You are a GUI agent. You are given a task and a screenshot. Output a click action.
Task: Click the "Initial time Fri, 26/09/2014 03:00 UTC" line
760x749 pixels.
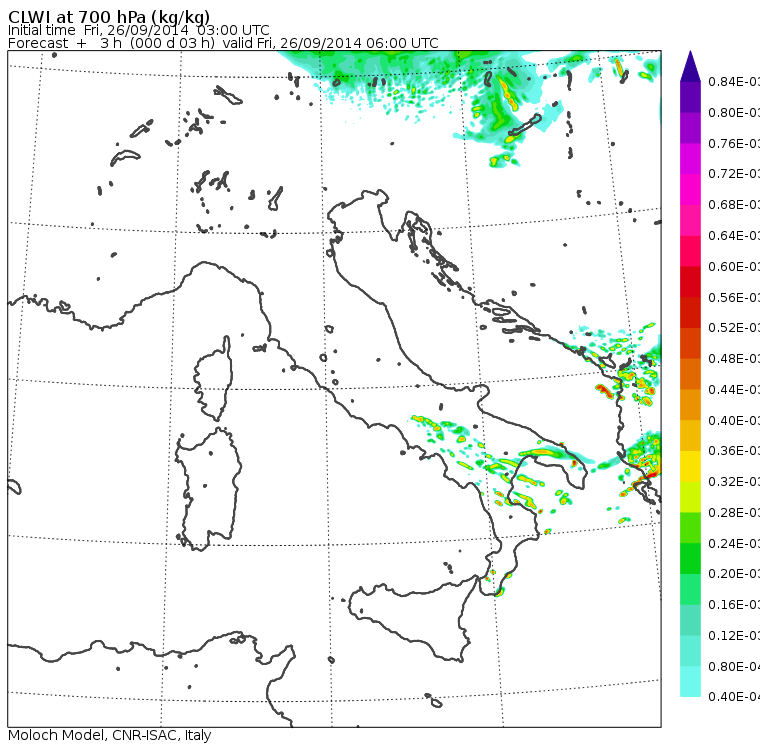coord(139,30)
